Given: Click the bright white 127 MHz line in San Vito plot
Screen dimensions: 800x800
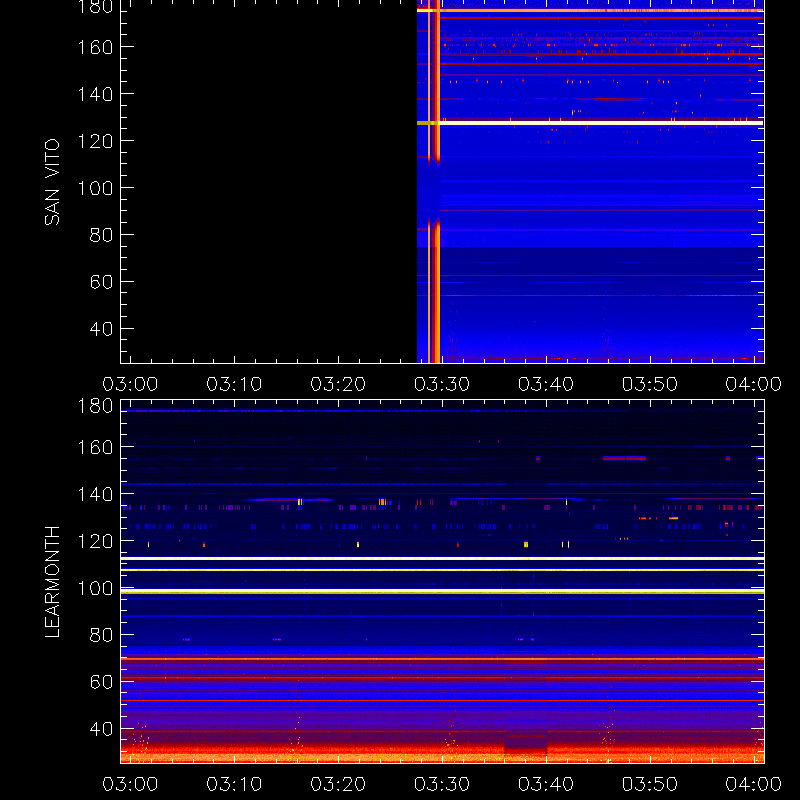Looking at the screenshot, I should coord(590,123).
